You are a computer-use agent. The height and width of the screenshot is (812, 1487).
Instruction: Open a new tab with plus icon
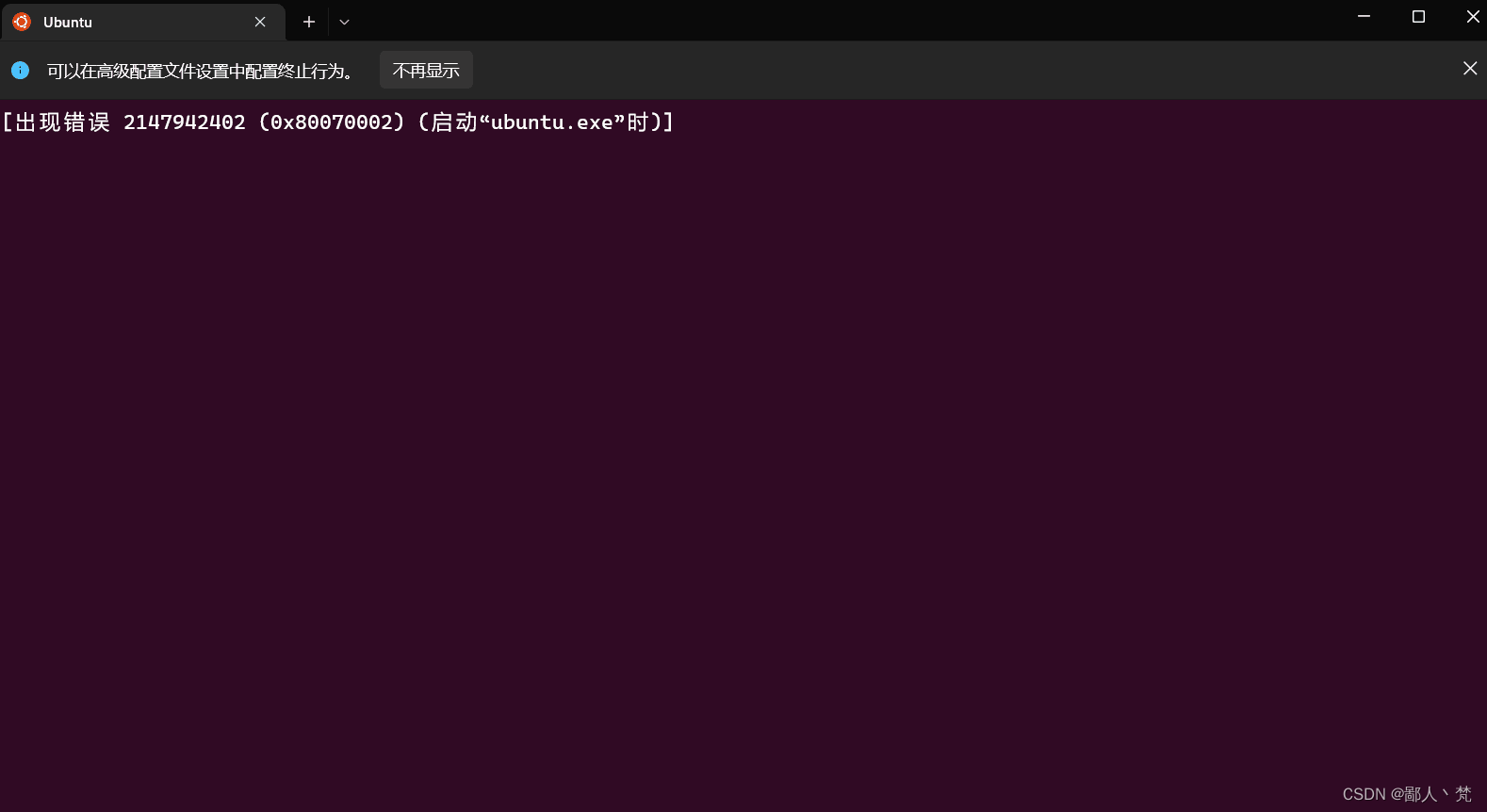(308, 22)
